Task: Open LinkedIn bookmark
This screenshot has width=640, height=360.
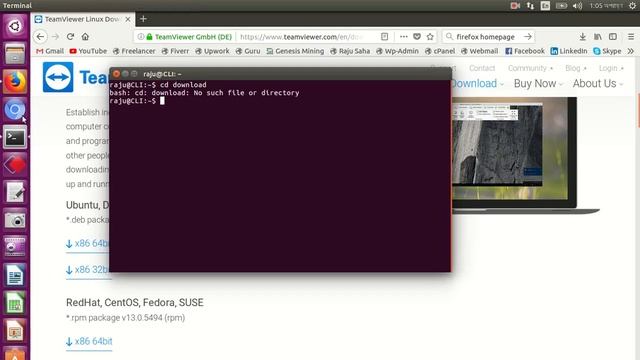Action: click(569, 51)
